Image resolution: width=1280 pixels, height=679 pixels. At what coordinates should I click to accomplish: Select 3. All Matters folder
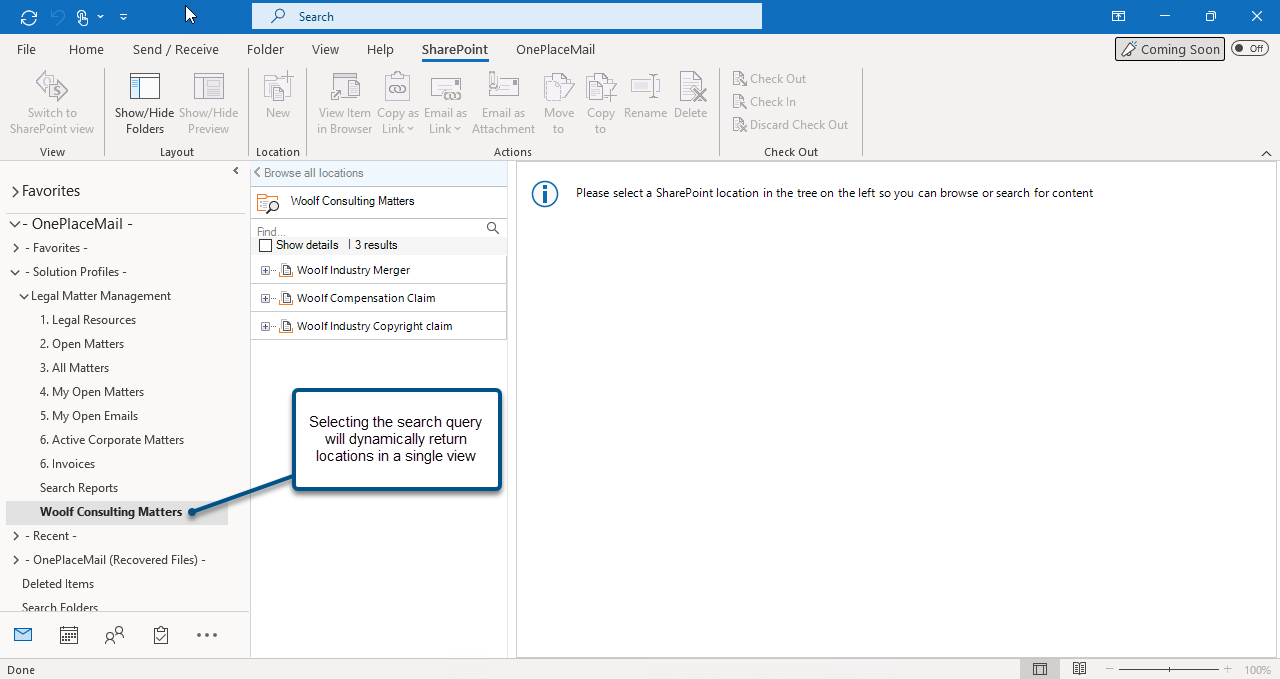click(74, 368)
